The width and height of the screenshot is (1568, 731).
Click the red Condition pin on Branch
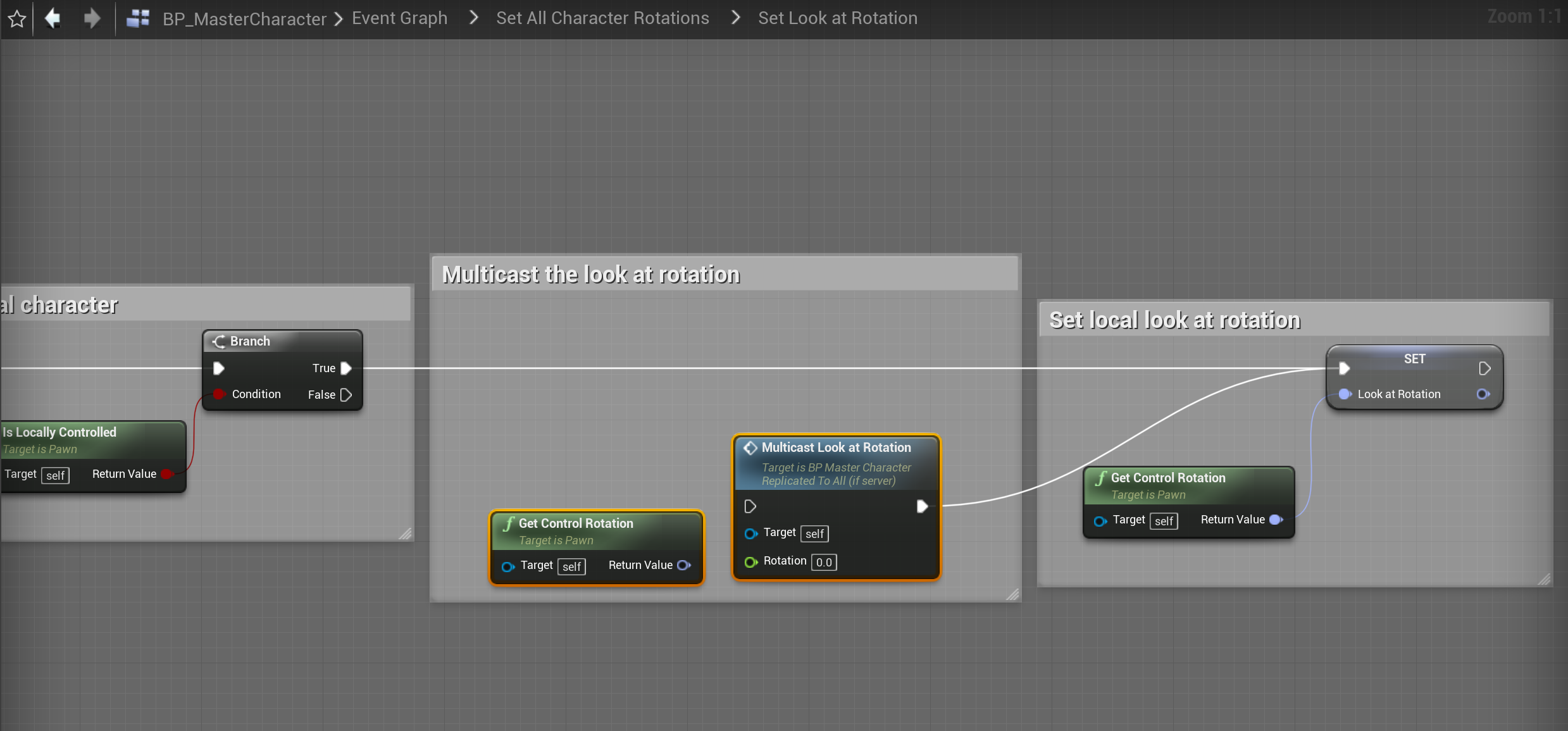tap(219, 394)
